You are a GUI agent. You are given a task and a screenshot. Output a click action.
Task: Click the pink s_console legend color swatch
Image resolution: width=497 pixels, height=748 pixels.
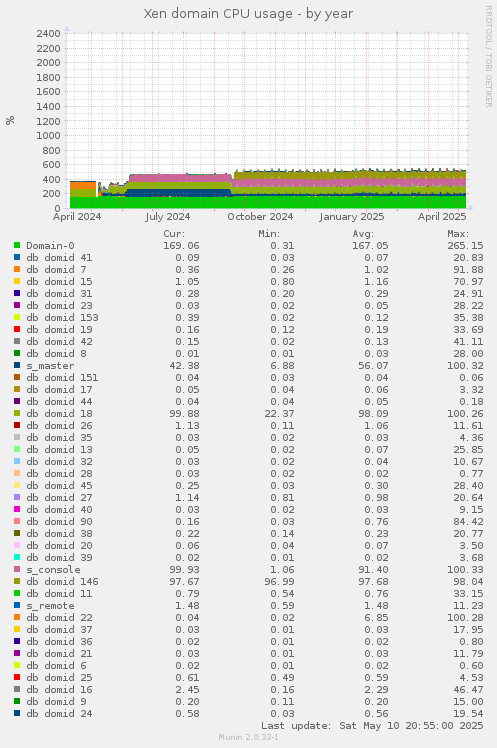click(x=17, y=569)
